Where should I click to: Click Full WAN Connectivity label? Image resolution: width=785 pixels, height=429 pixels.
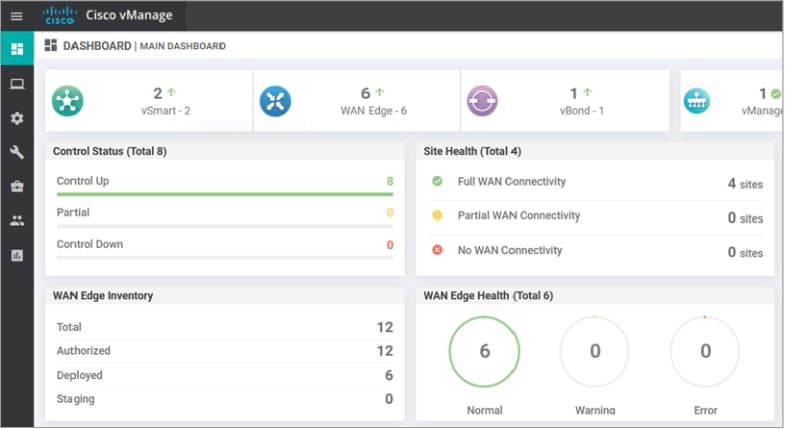point(512,181)
